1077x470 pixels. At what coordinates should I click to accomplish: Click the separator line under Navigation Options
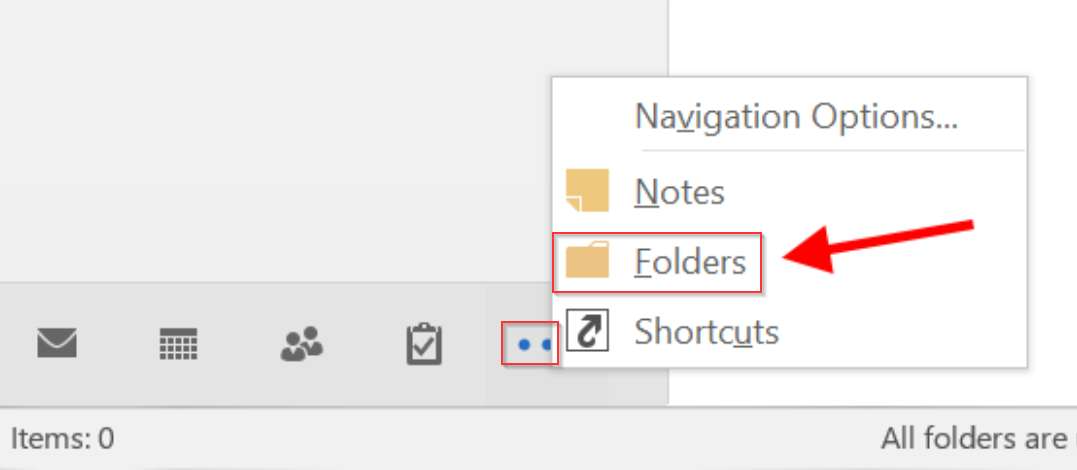click(x=832, y=150)
